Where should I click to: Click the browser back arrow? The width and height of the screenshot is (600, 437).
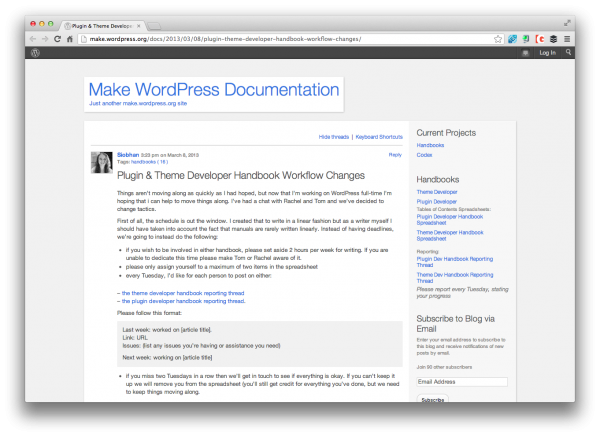33,39
